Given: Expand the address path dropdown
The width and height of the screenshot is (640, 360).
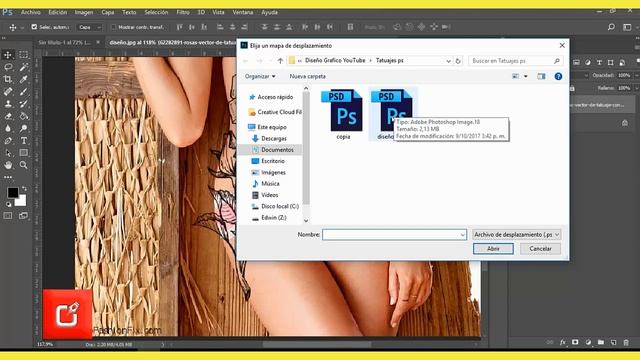Looking at the screenshot, I should 448,61.
